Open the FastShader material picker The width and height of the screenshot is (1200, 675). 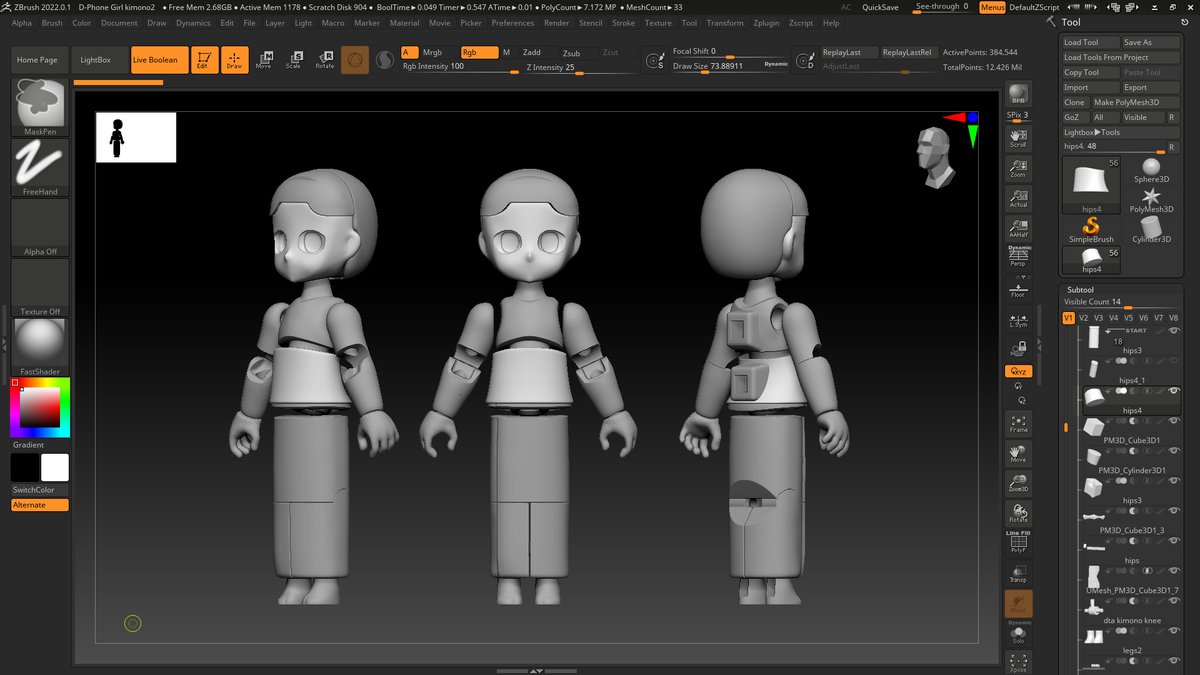[40, 345]
